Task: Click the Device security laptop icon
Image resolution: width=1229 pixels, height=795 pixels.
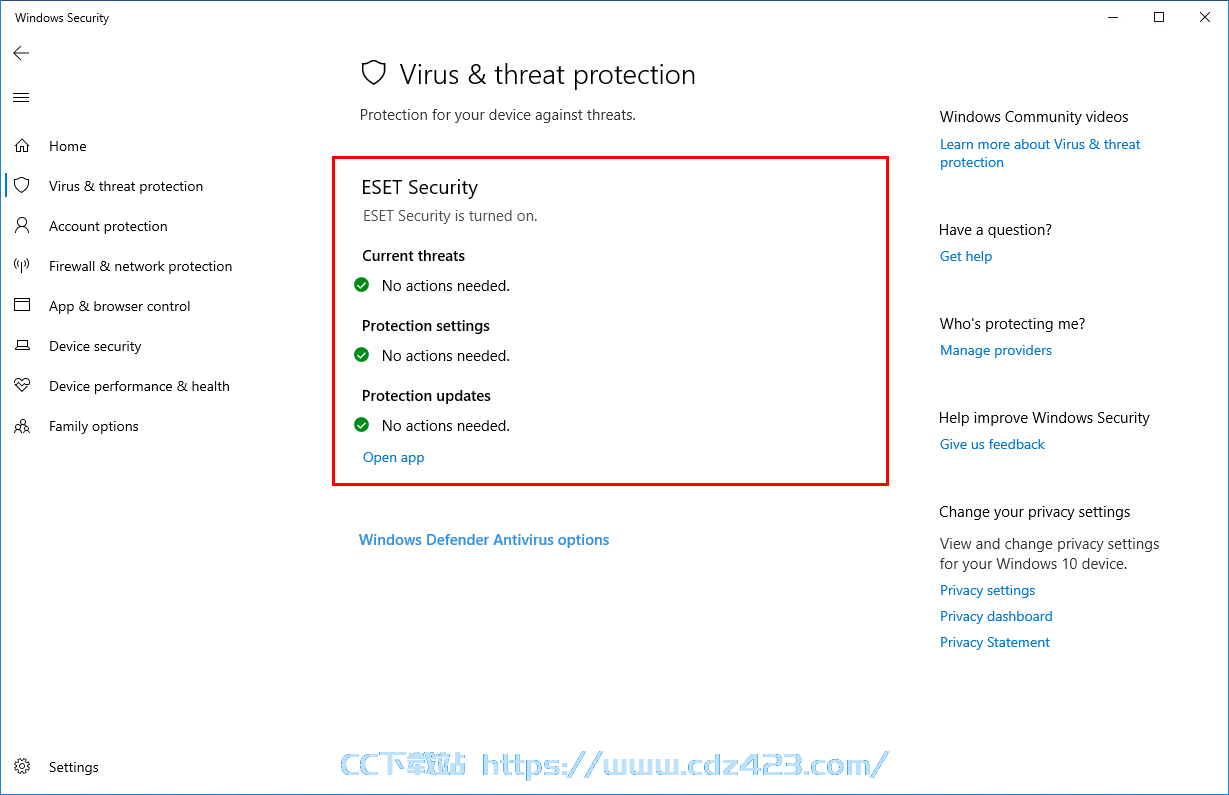Action: coord(22,345)
